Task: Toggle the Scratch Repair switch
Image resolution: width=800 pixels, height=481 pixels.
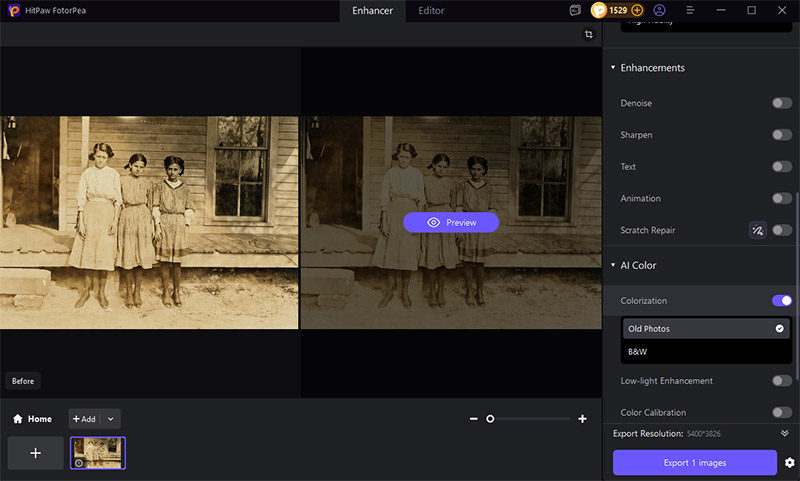Action: [782, 230]
